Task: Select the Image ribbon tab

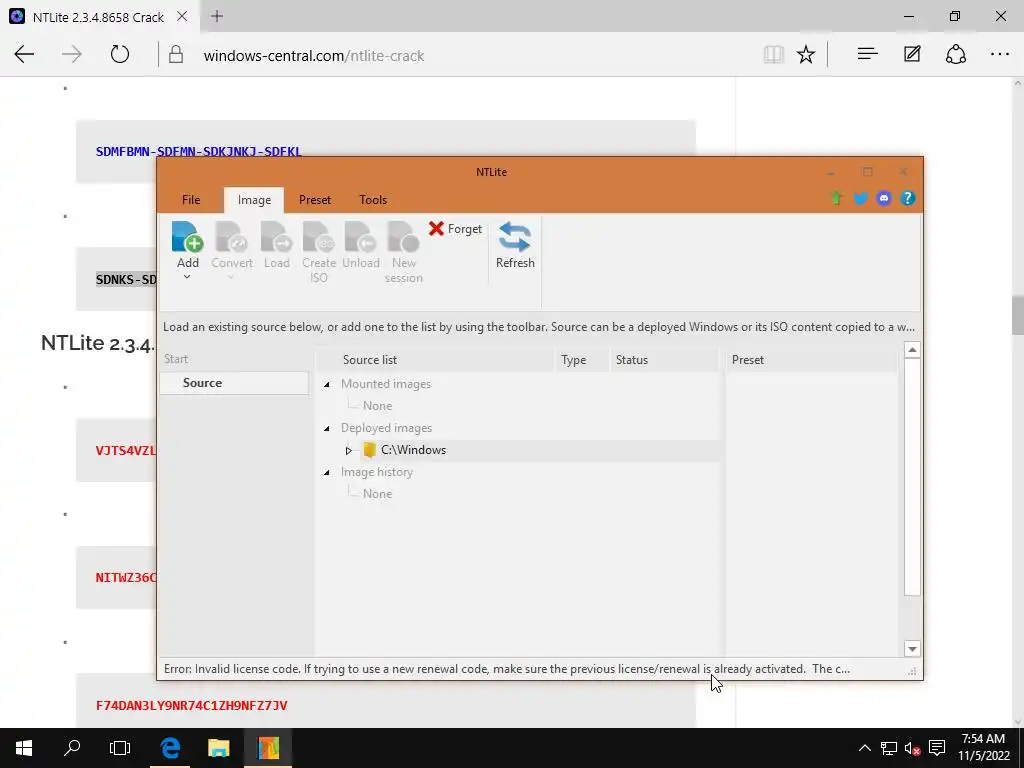Action: pyautogui.click(x=254, y=200)
